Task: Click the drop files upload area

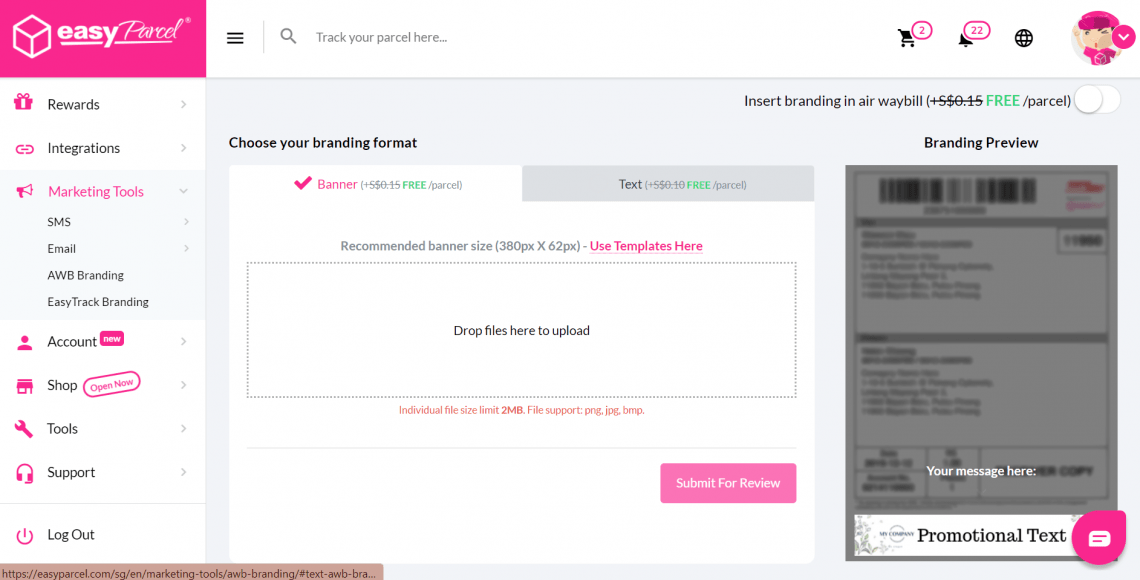Action: 521,330
